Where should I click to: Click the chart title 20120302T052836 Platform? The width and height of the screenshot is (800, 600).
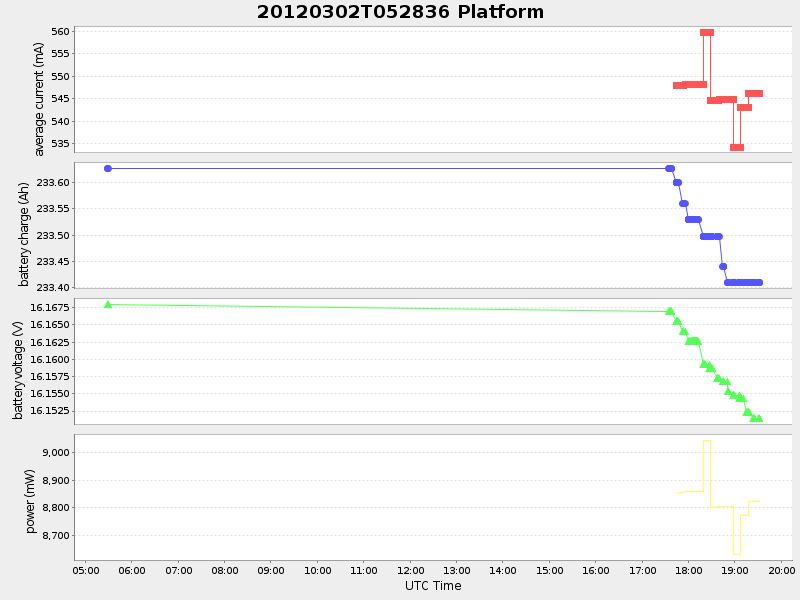click(x=398, y=12)
